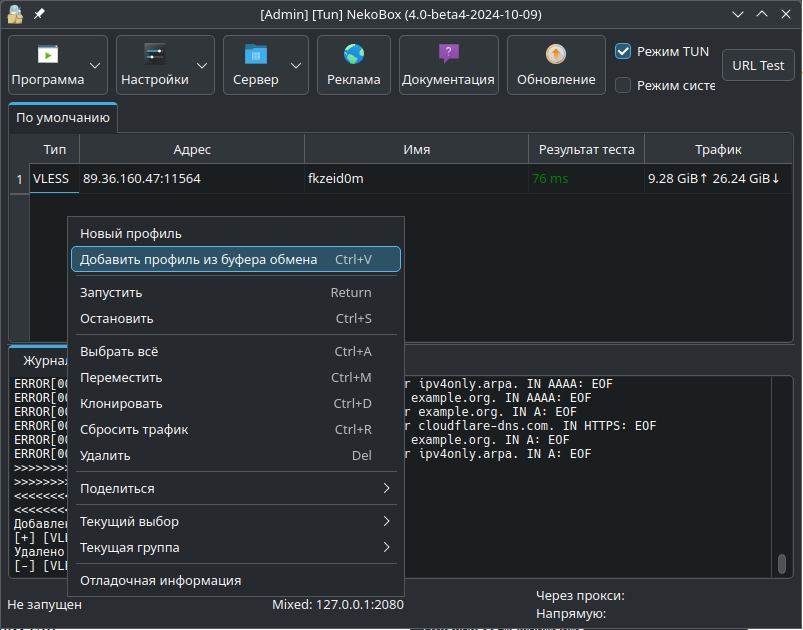This screenshot has height=630, width=803.
Task: Switch to the По умолчанию tab
Action: pos(63,117)
